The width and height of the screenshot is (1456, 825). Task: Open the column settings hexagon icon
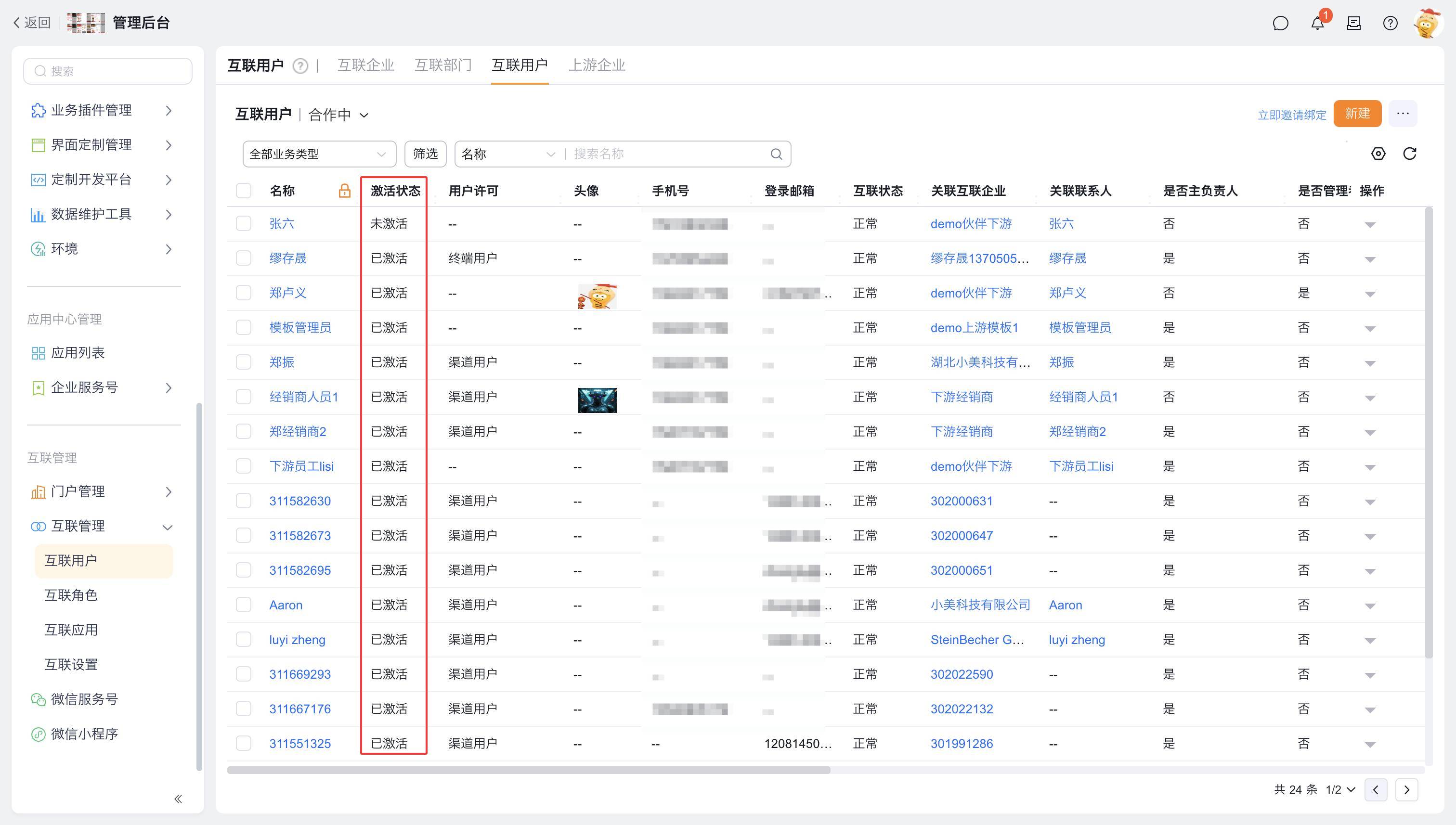point(1378,154)
